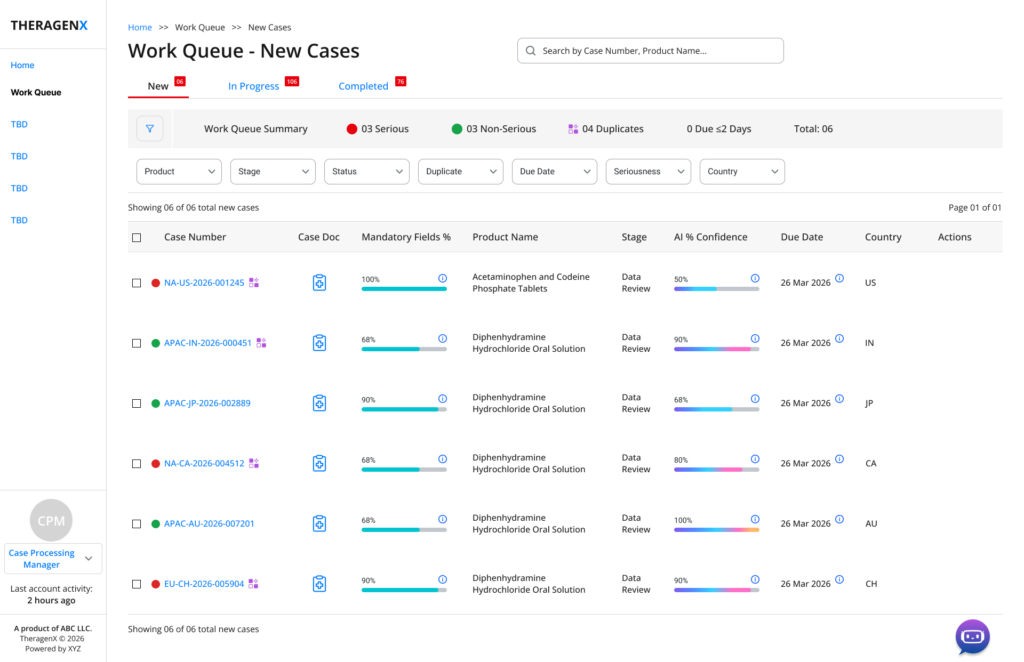1024x662 pixels.
Task: Open case link APAC-JP-2026-002889
Action: [x=207, y=403]
